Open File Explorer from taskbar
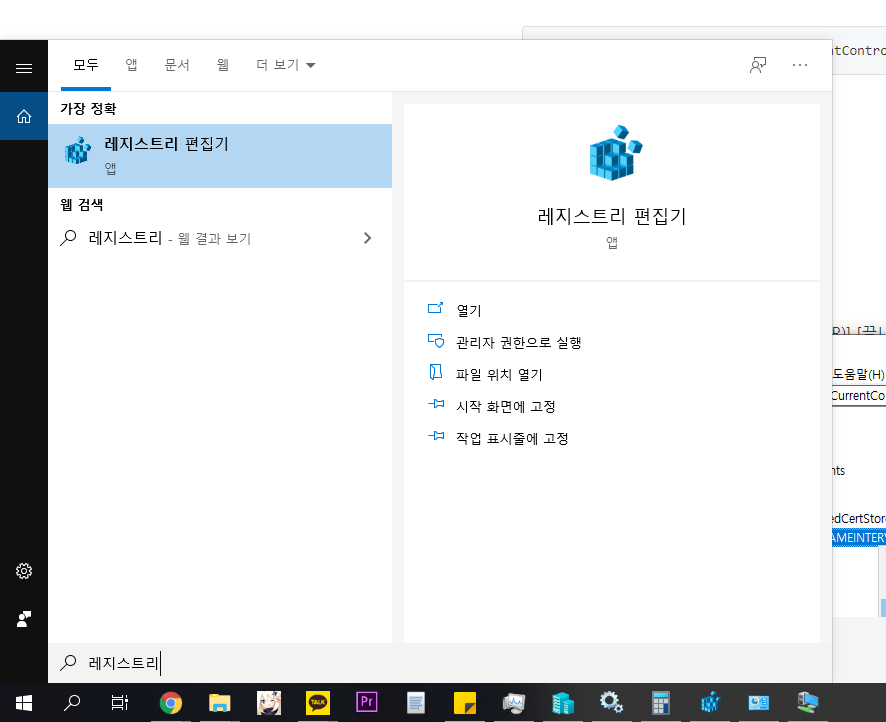Image resolution: width=886 pixels, height=722 pixels. click(x=220, y=703)
